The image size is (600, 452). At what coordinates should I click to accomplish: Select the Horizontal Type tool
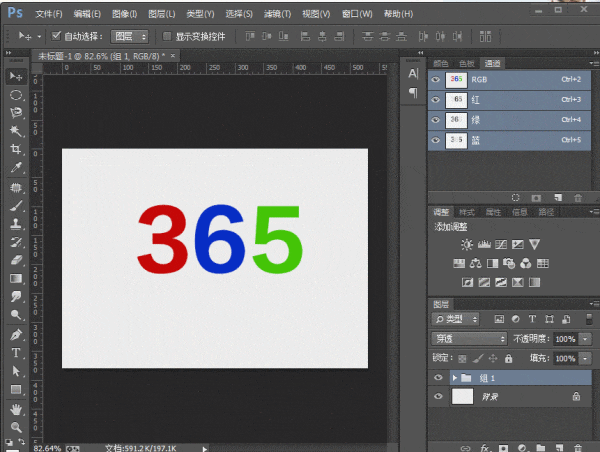tap(16, 353)
